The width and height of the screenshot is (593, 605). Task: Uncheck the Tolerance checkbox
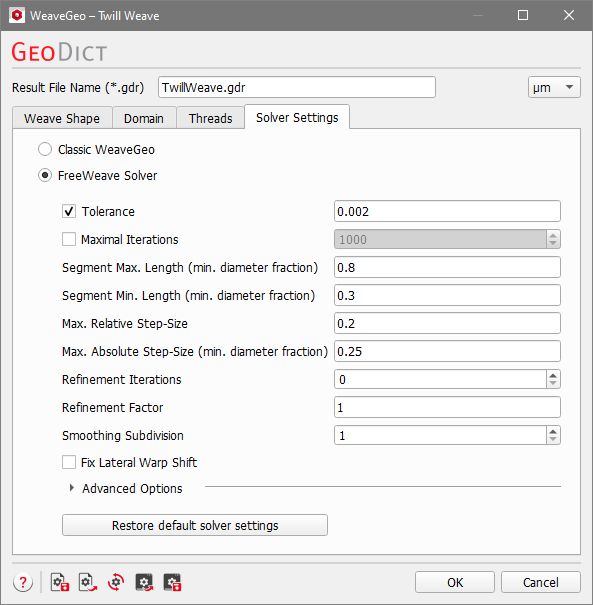pos(69,211)
